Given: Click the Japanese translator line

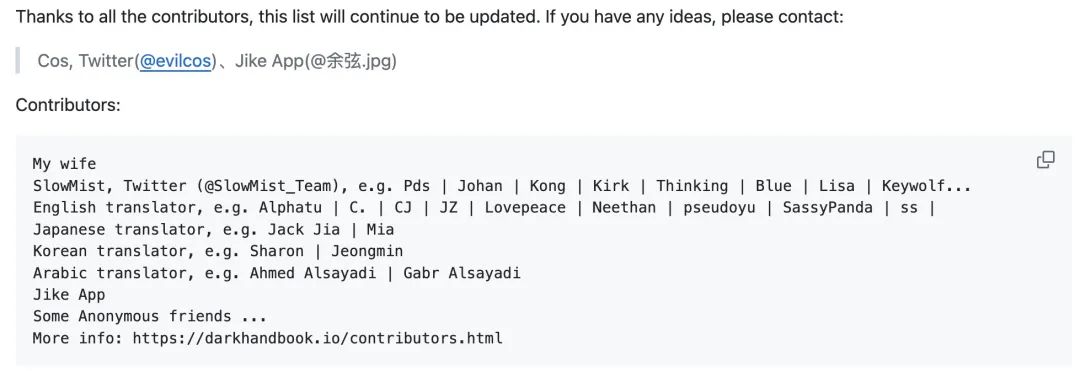Looking at the screenshot, I should click(214, 229).
